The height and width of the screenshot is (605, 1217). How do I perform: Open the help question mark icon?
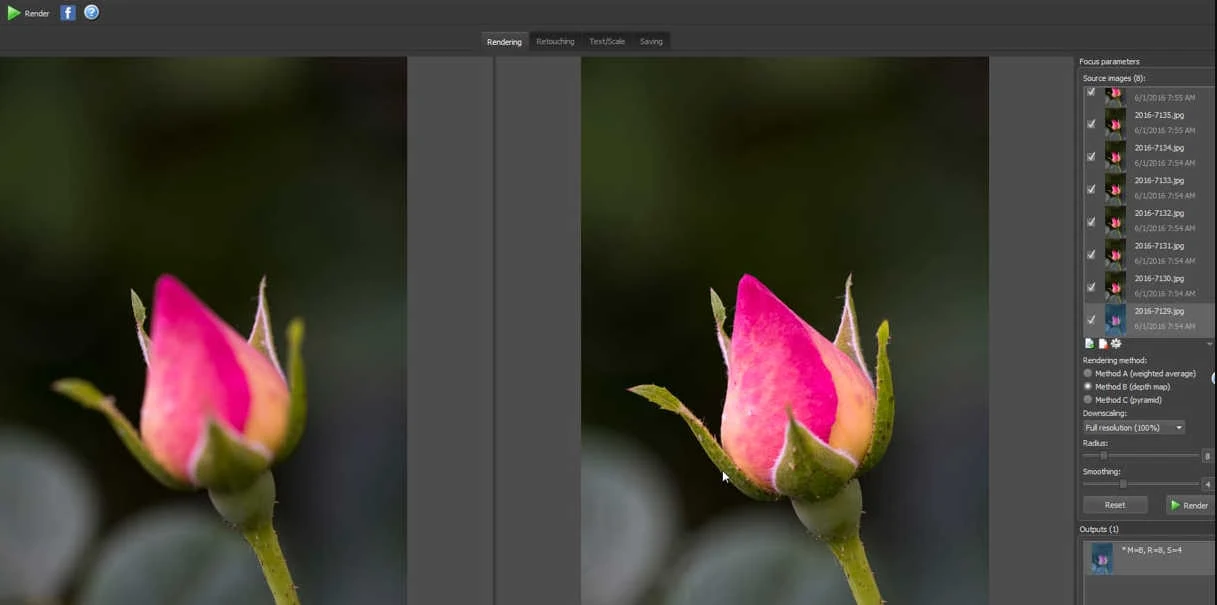point(92,13)
